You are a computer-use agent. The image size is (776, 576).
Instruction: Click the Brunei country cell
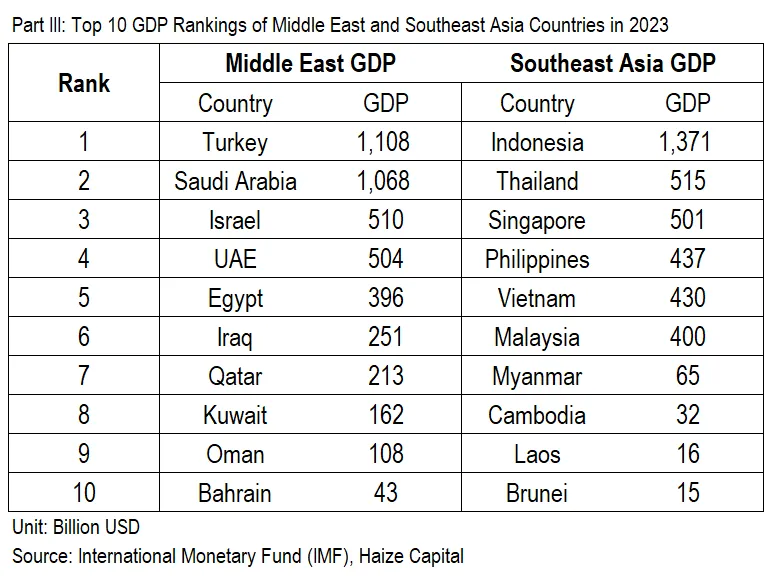537,493
